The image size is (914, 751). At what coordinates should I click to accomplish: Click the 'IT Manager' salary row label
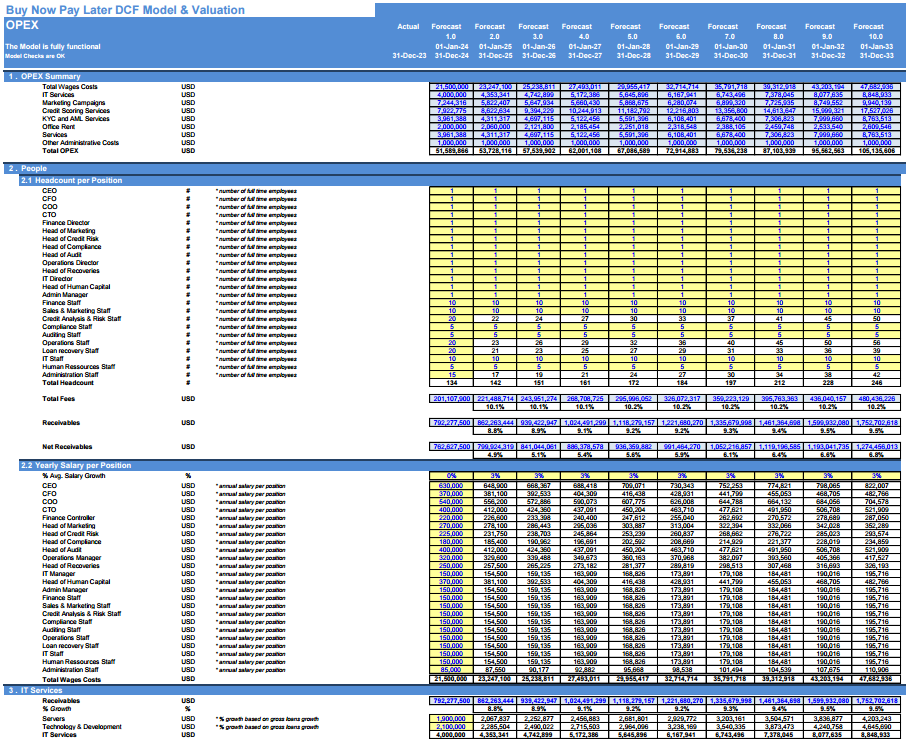pyautogui.click(x=58, y=574)
